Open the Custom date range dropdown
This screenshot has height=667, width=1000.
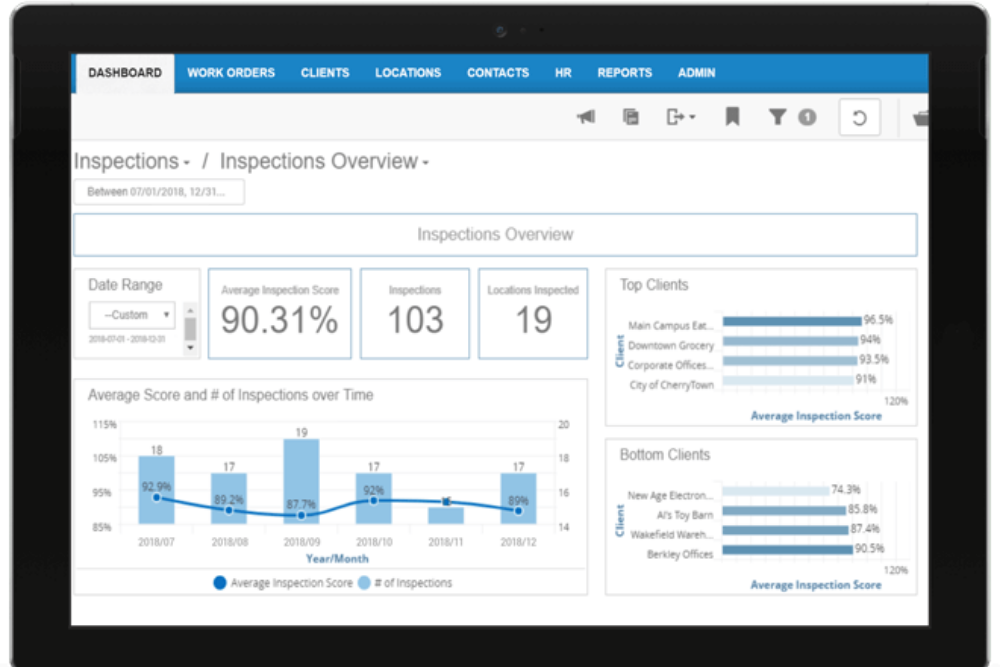coord(132,315)
